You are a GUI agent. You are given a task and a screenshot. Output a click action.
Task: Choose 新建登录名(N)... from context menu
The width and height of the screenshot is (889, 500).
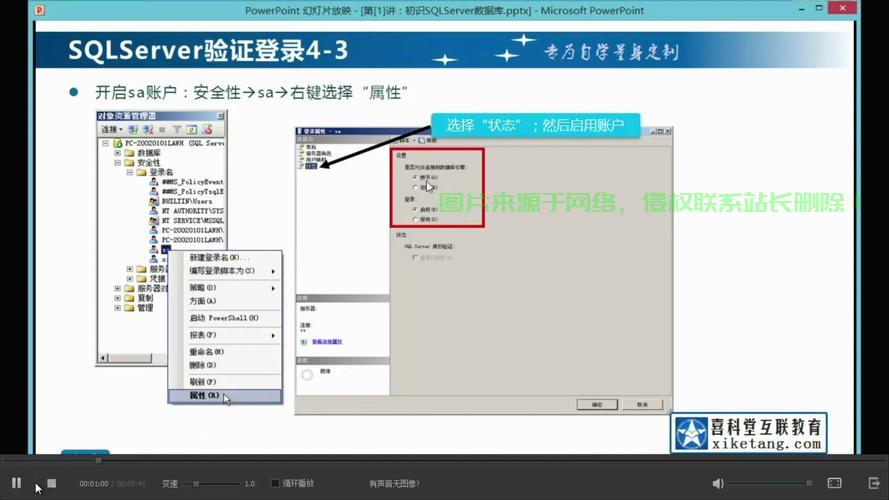225,257
